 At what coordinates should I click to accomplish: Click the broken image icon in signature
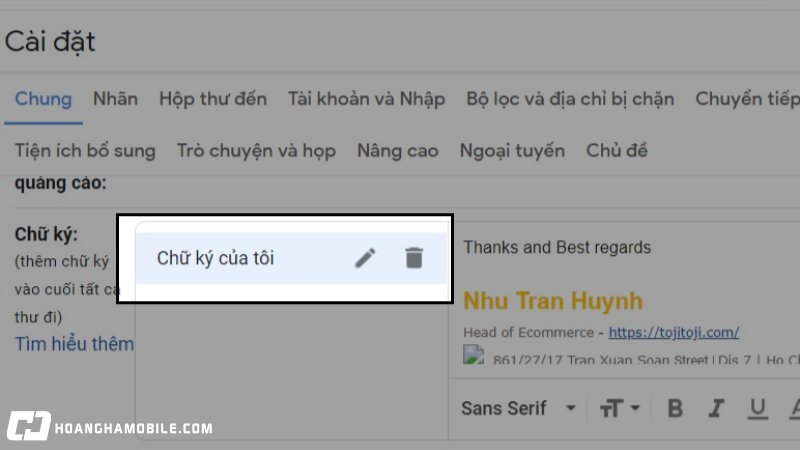473,355
